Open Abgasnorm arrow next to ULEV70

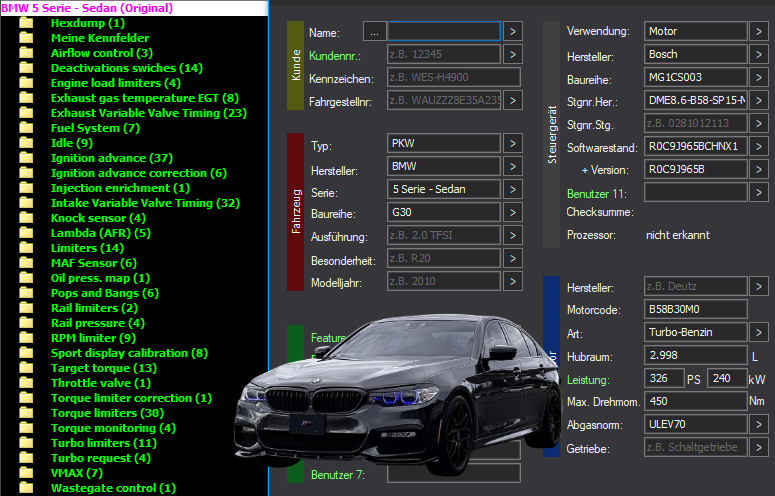pyautogui.click(x=759, y=424)
